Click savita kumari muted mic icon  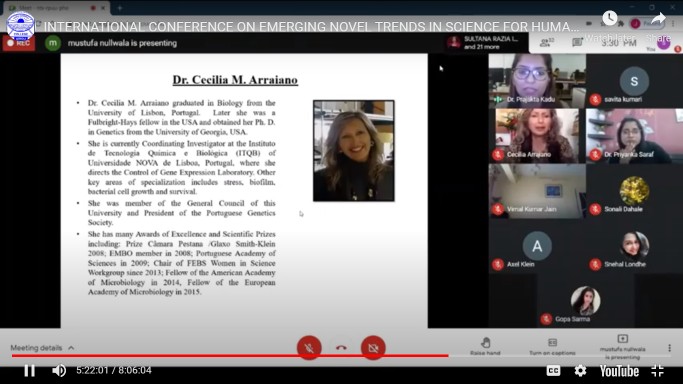(595, 100)
